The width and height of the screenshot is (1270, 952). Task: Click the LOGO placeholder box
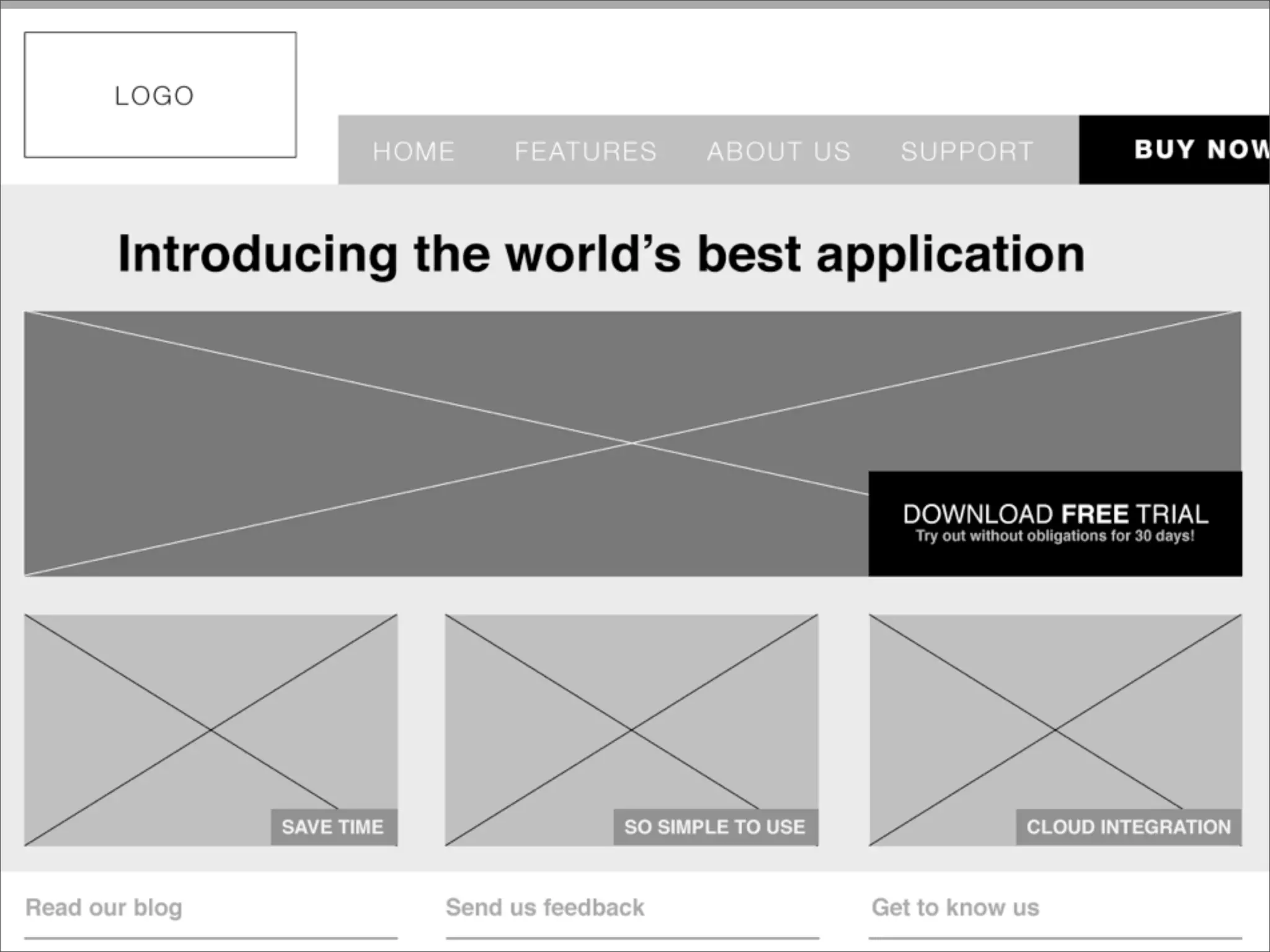coord(160,95)
